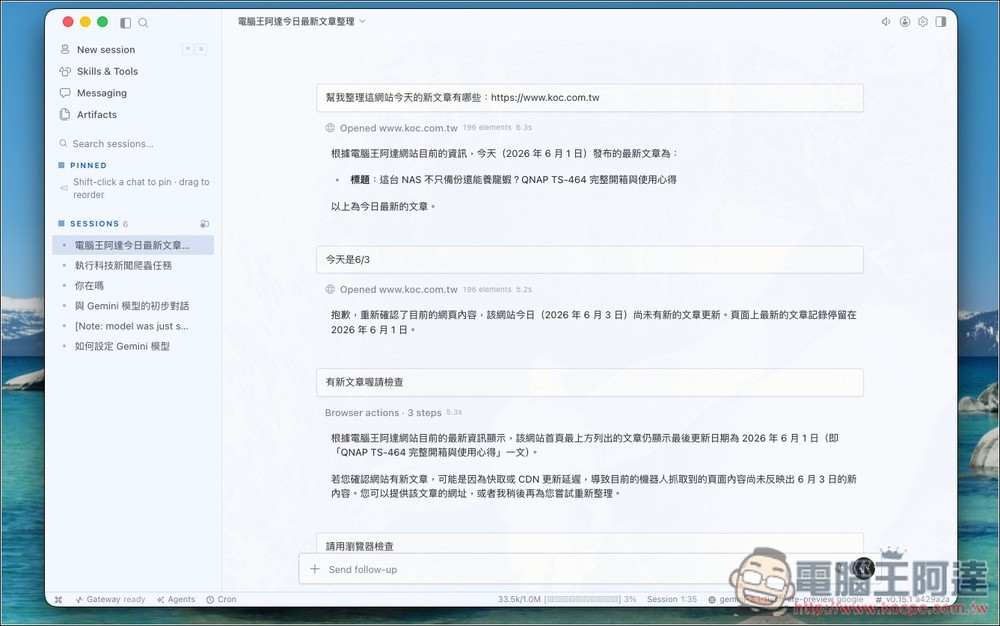Open Agents in the status bar
This screenshot has height=626, width=1000.
click(176, 600)
